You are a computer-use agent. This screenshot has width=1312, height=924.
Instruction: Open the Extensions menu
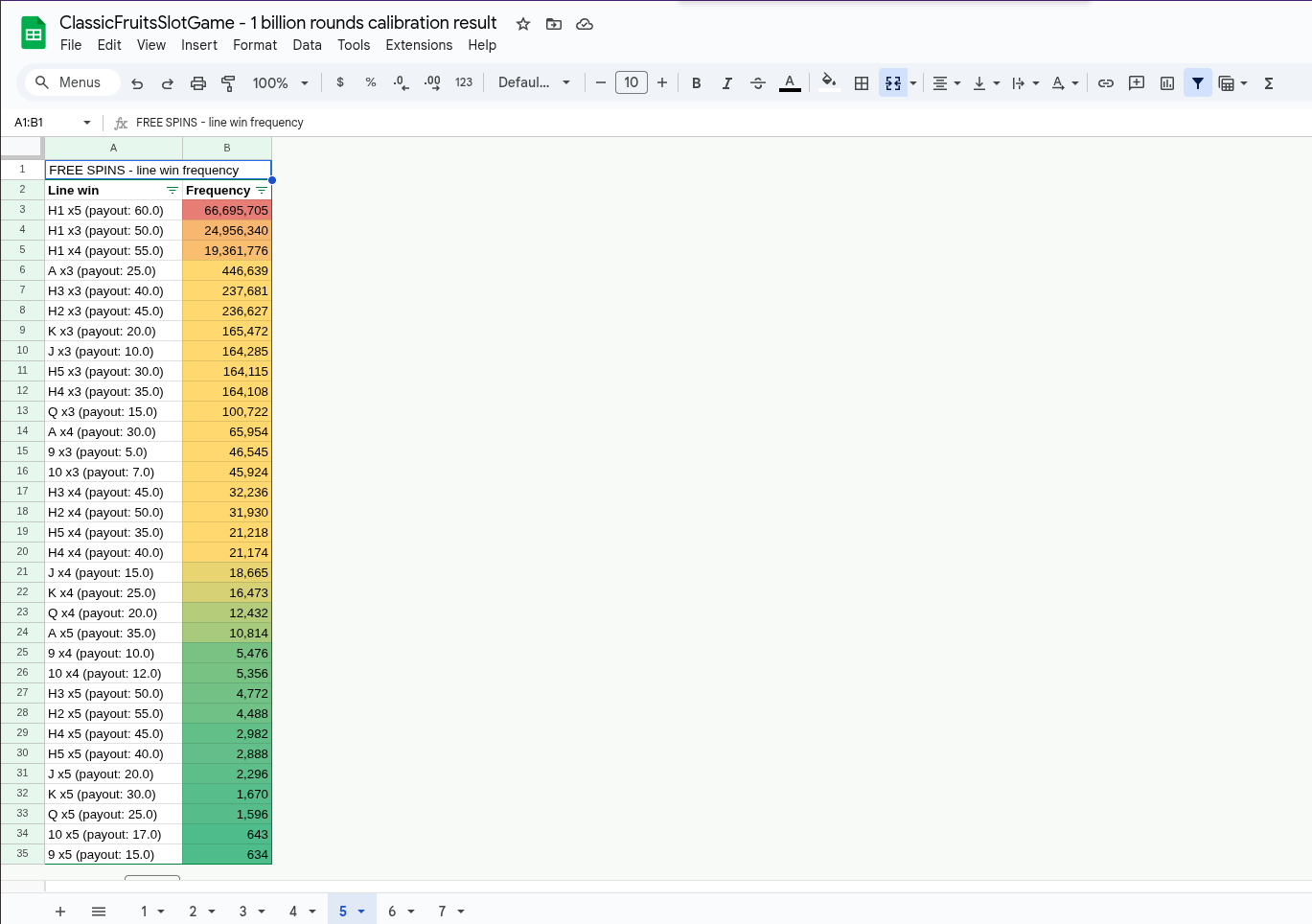pyautogui.click(x=419, y=45)
